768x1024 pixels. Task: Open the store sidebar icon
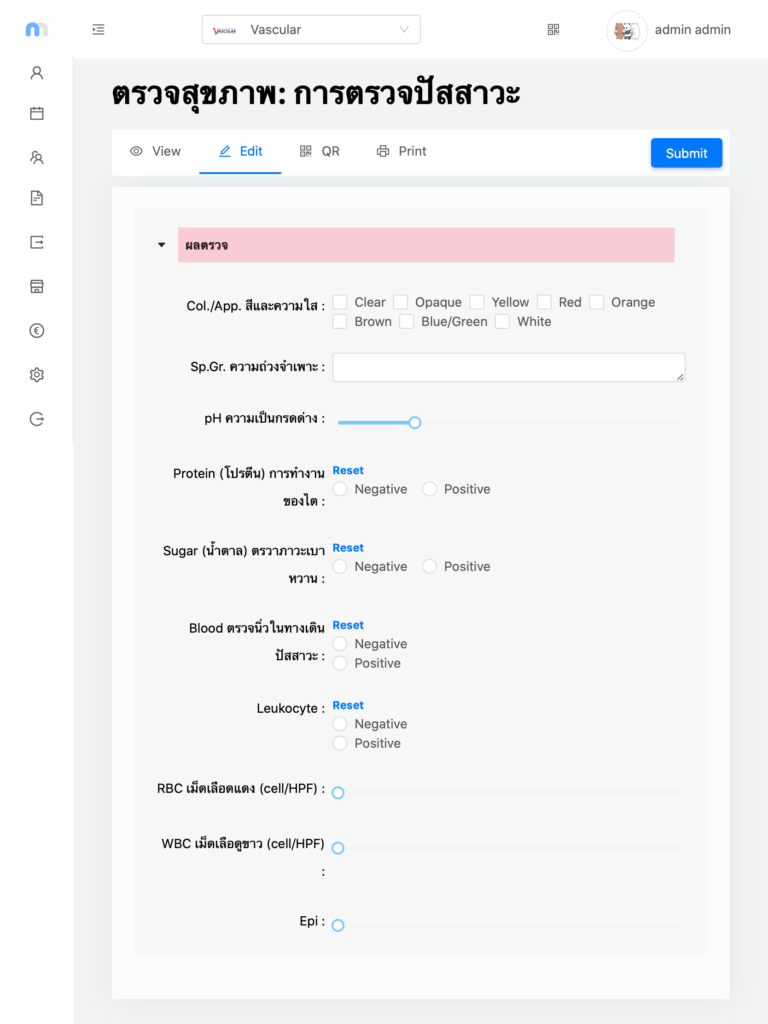point(37,286)
